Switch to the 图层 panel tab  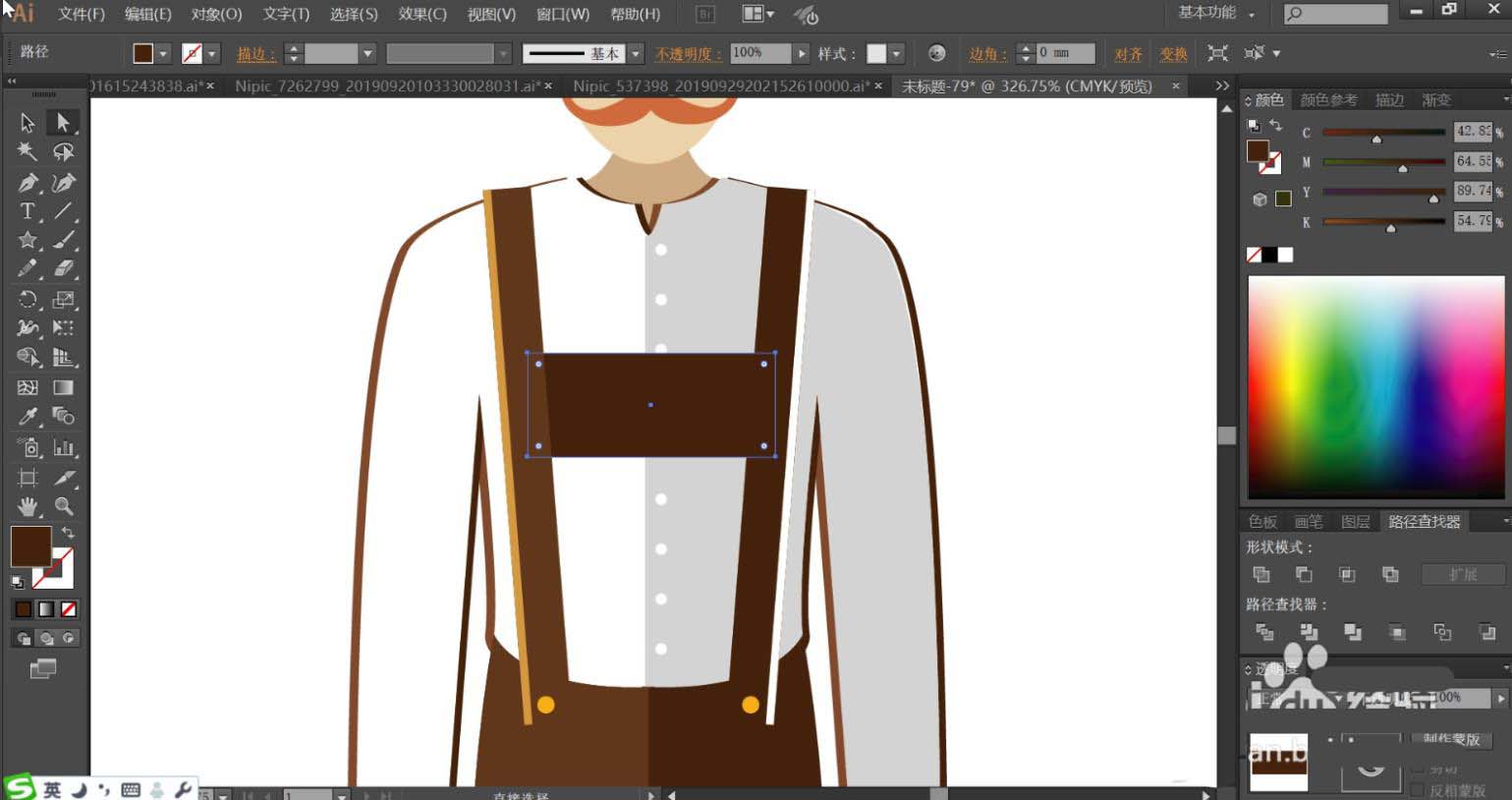tap(1355, 522)
